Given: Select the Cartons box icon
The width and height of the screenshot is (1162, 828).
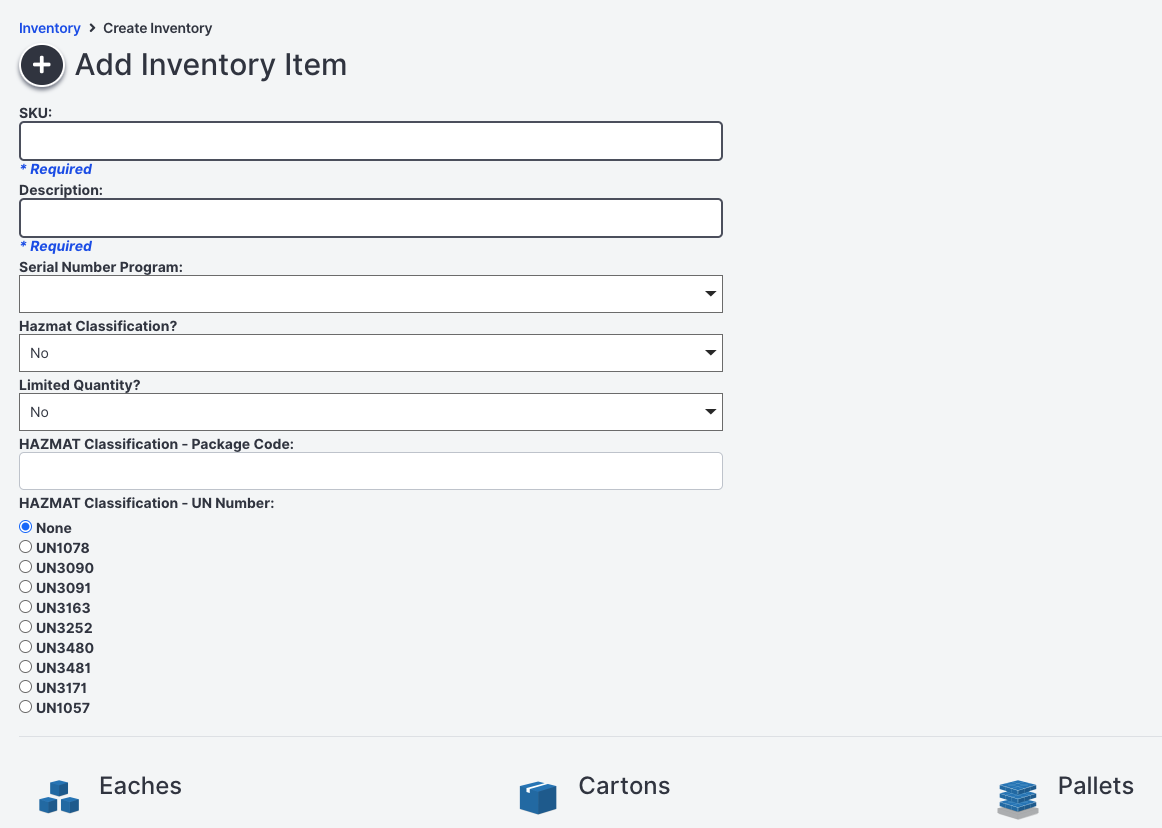Looking at the screenshot, I should [538, 796].
